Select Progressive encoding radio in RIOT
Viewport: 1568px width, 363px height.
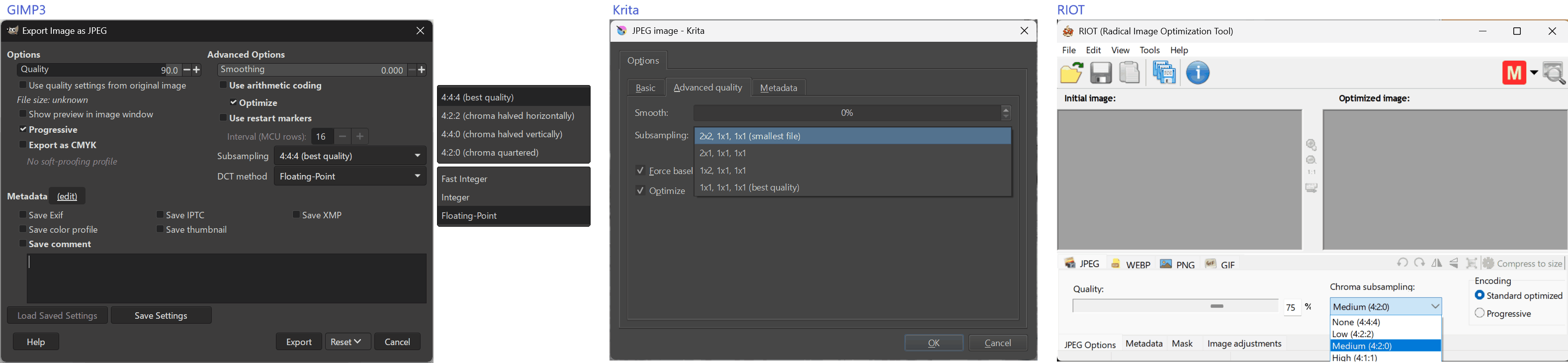pyautogui.click(x=1480, y=313)
